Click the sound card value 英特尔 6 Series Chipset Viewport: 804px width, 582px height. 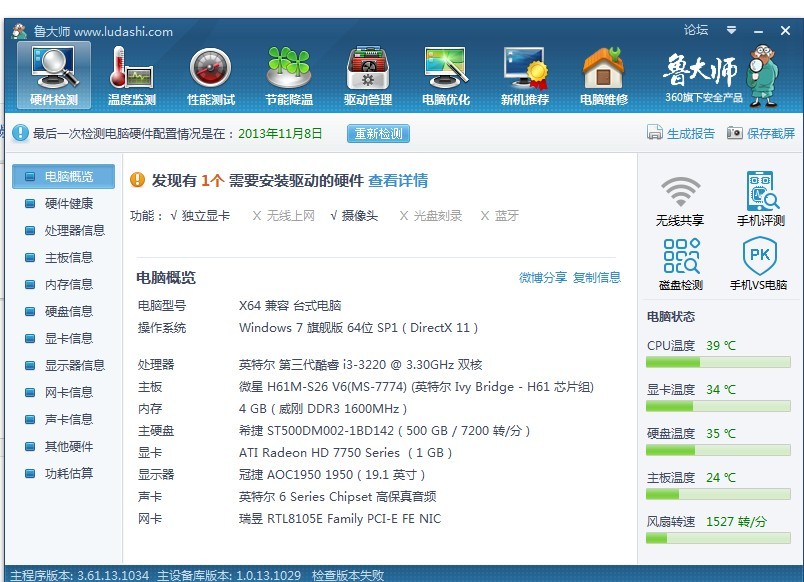click(x=337, y=497)
